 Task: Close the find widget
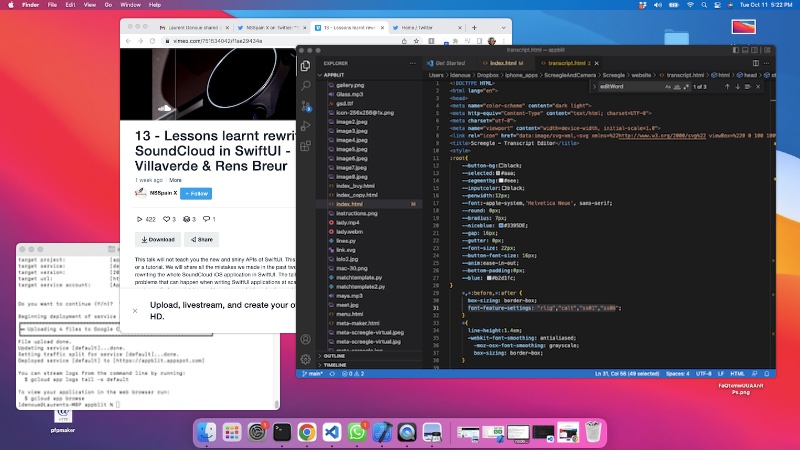(758, 87)
